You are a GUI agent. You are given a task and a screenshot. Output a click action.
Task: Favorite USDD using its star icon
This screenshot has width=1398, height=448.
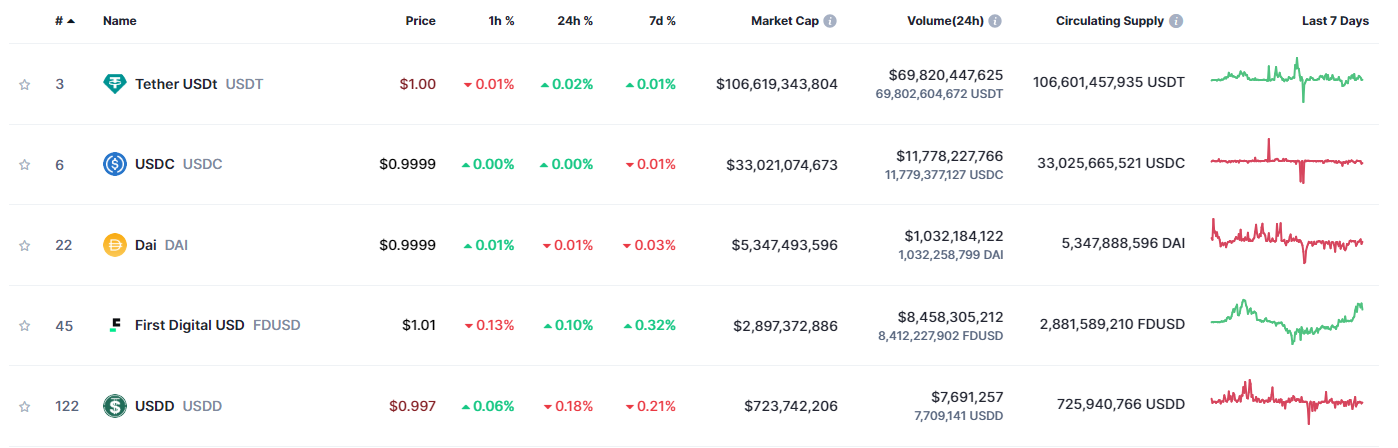(x=25, y=407)
